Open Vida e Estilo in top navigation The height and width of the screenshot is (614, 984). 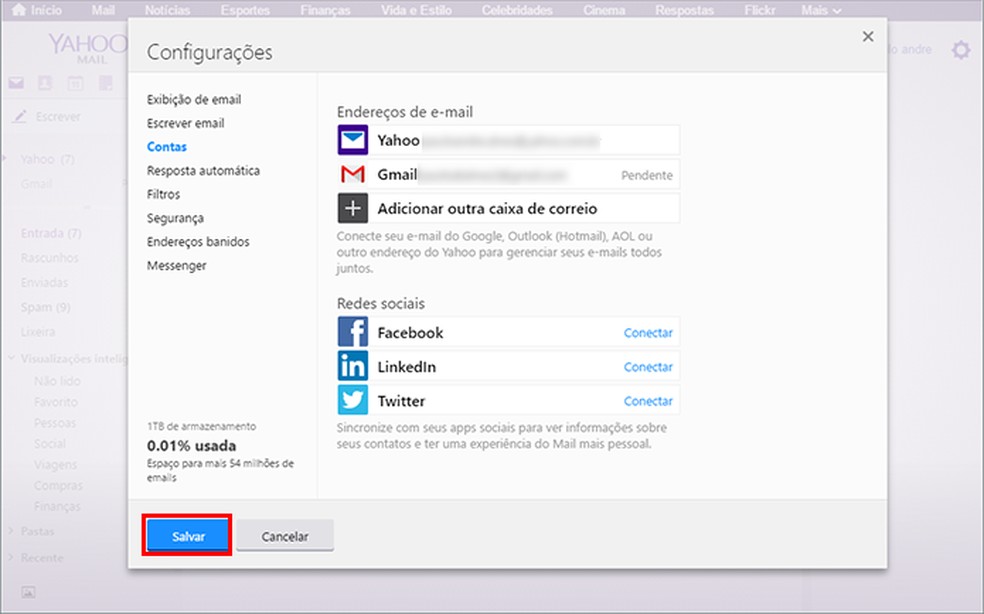pyautogui.click(x=416, y=10)
